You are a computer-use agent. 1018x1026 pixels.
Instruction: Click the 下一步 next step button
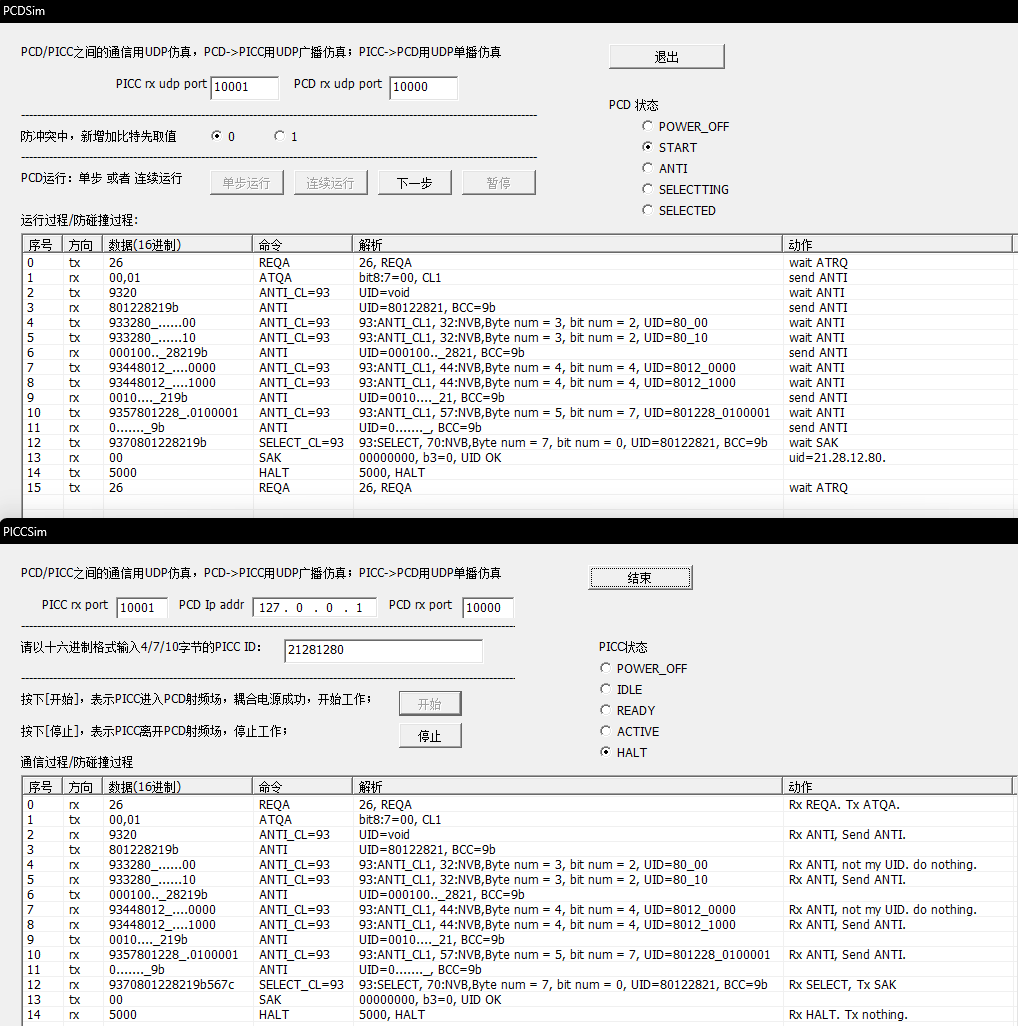pos(414,183)
